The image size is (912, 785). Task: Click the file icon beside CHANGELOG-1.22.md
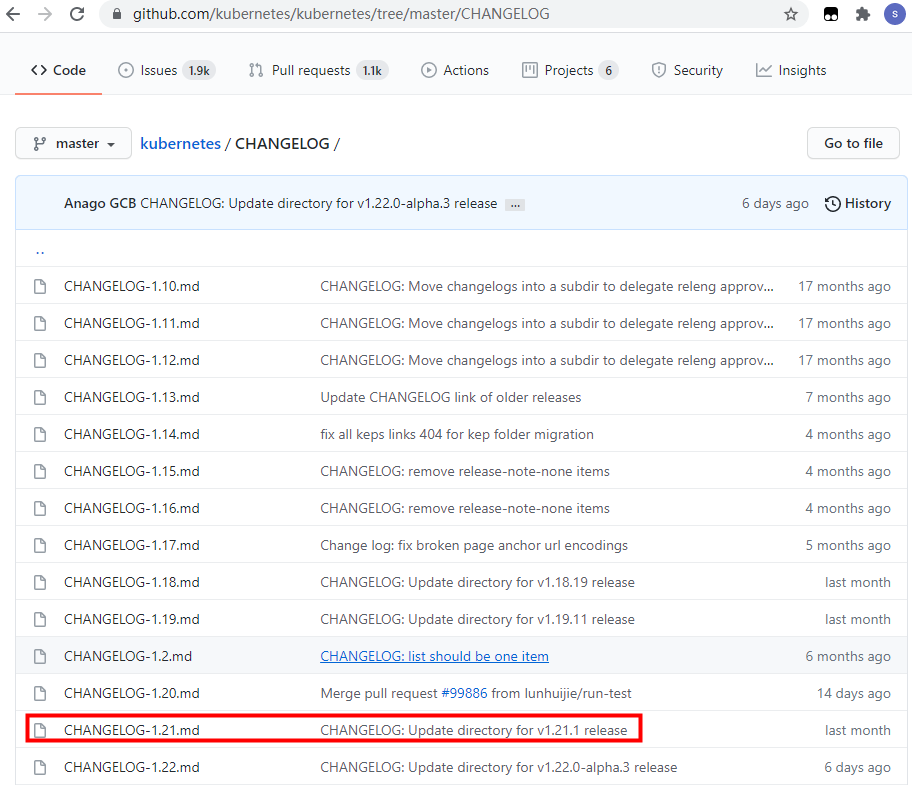tap(40, 768)
